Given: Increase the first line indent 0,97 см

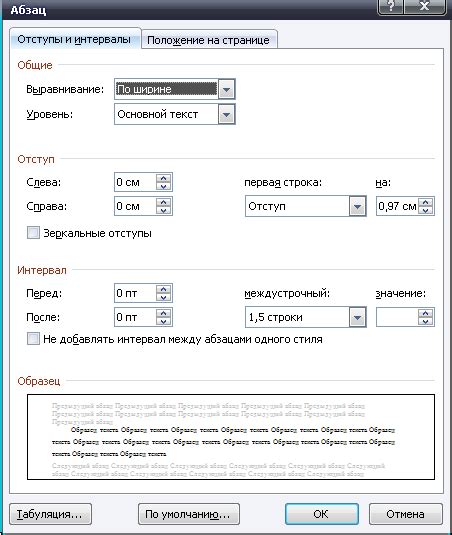Looking at the screenshot, I should tap(425, 202).
